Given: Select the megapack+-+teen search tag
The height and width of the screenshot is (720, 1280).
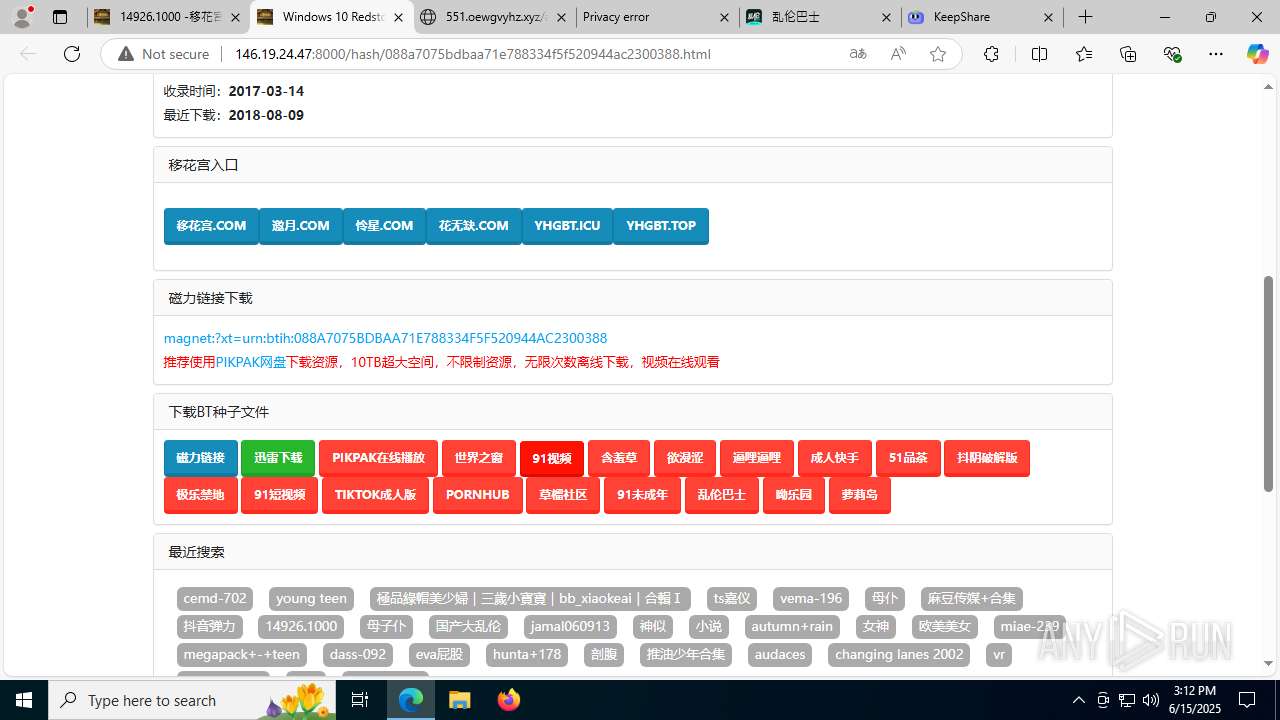Looking at the screenshot, I should [x=241, y=655].
